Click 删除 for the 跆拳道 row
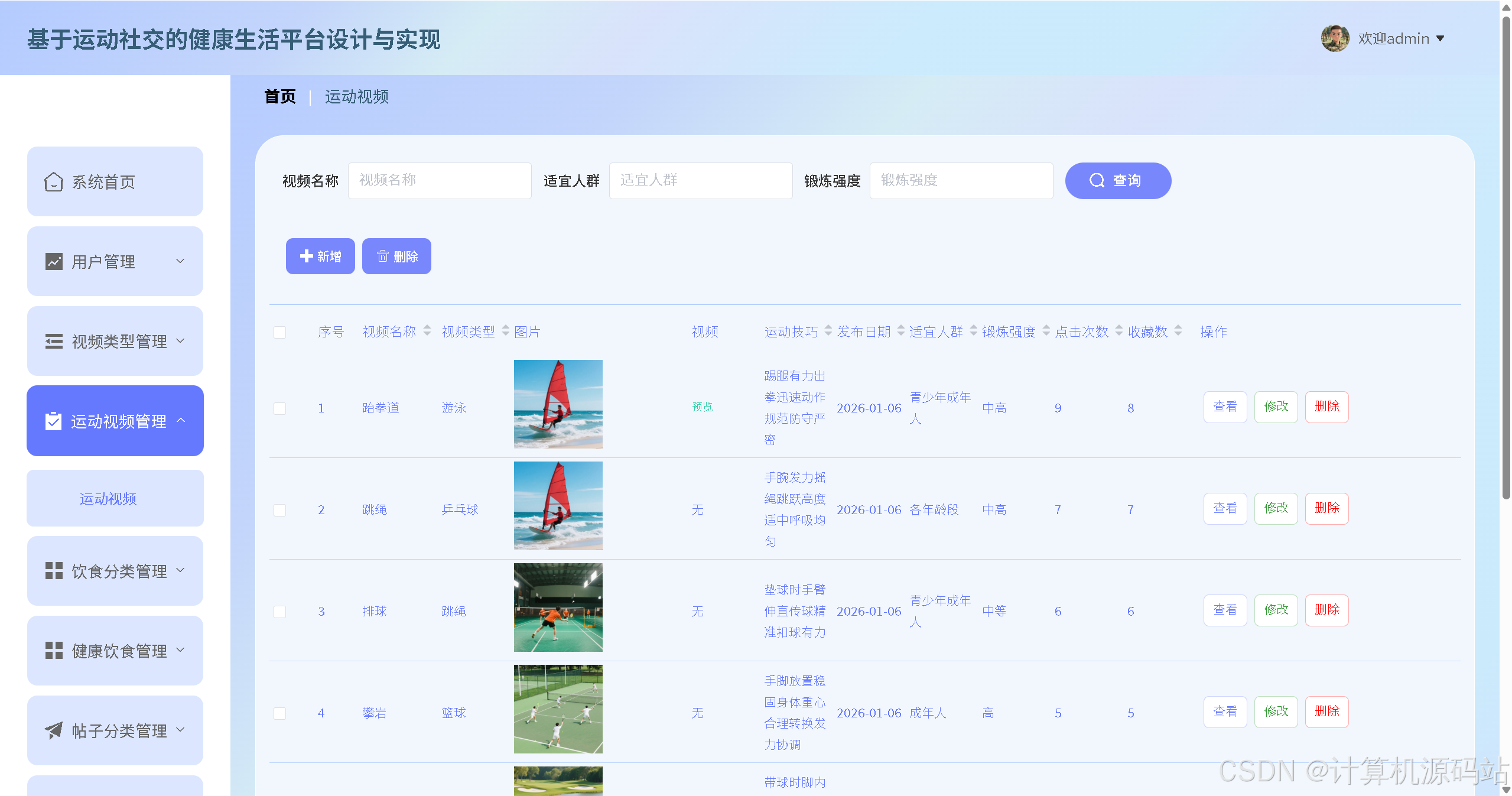This screenshot has width=1512, height=796. pos(1326,407)
